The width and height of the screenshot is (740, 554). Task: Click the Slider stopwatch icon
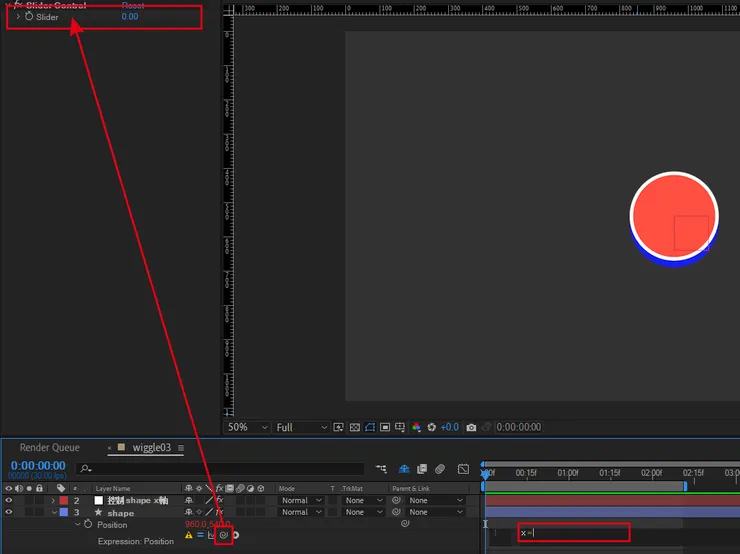click(x=29, y=17)
